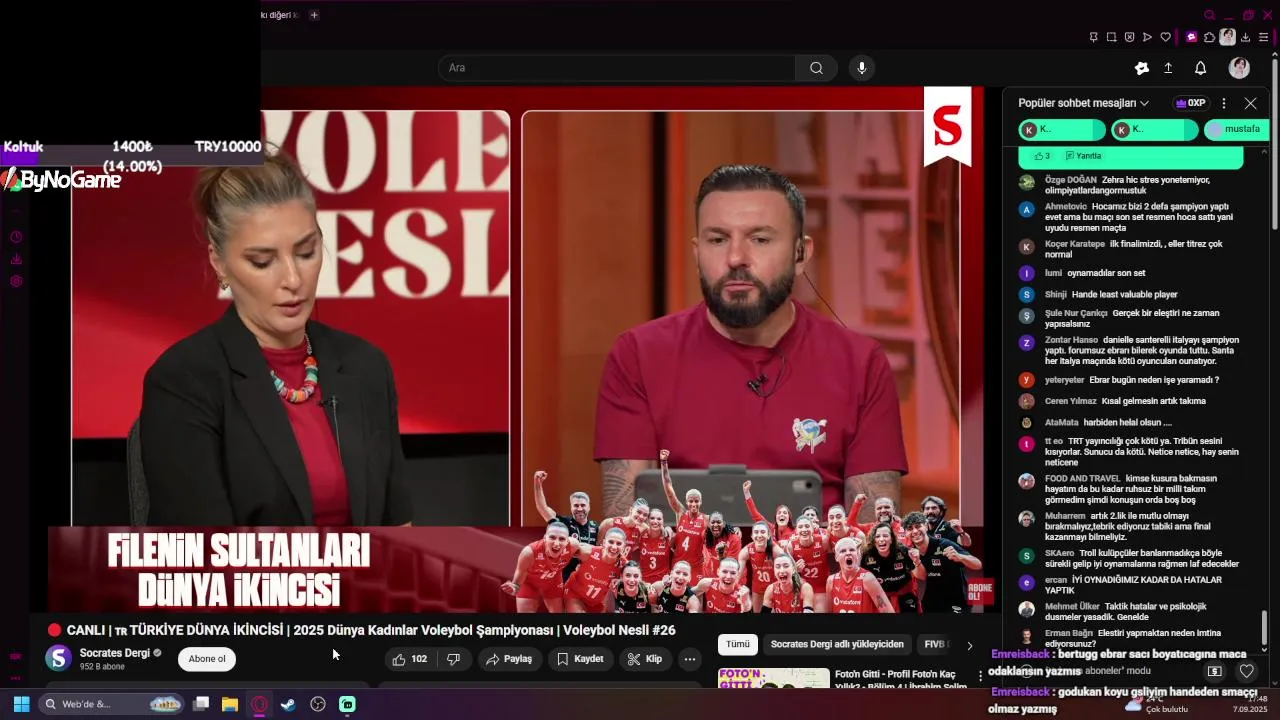Open a new browser tab
This screenshot has width=1280, height=720.
click(x=314, y=15)
